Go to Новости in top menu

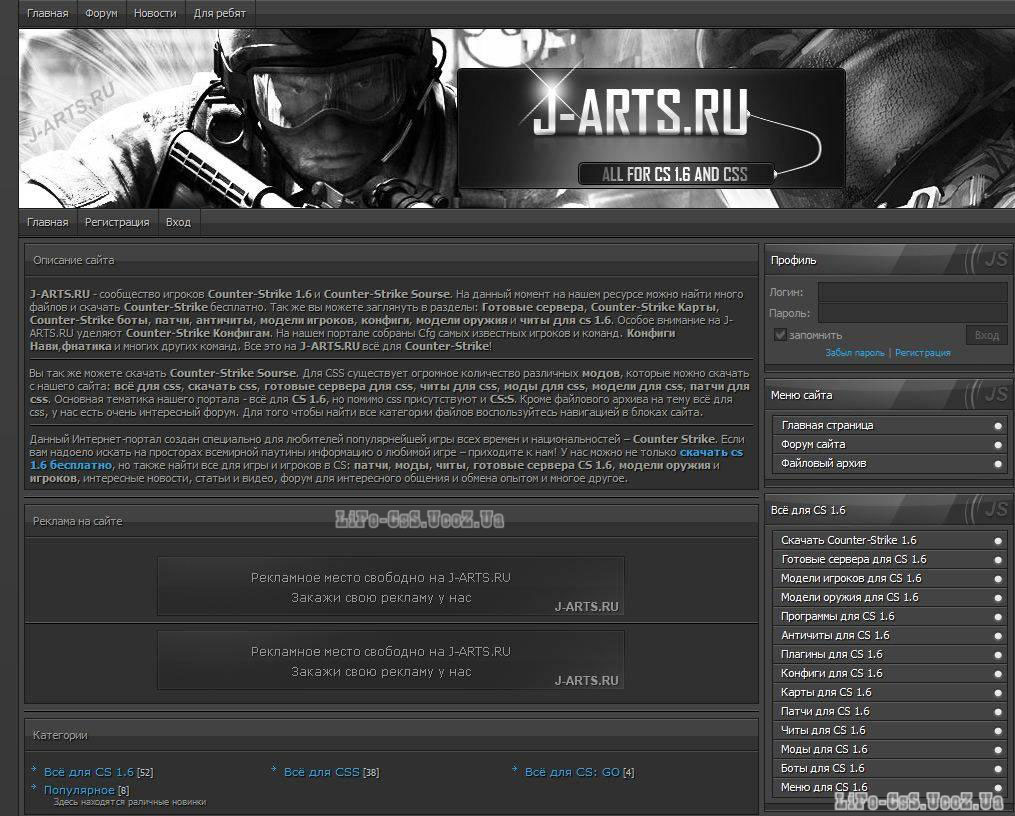point(155,13)
